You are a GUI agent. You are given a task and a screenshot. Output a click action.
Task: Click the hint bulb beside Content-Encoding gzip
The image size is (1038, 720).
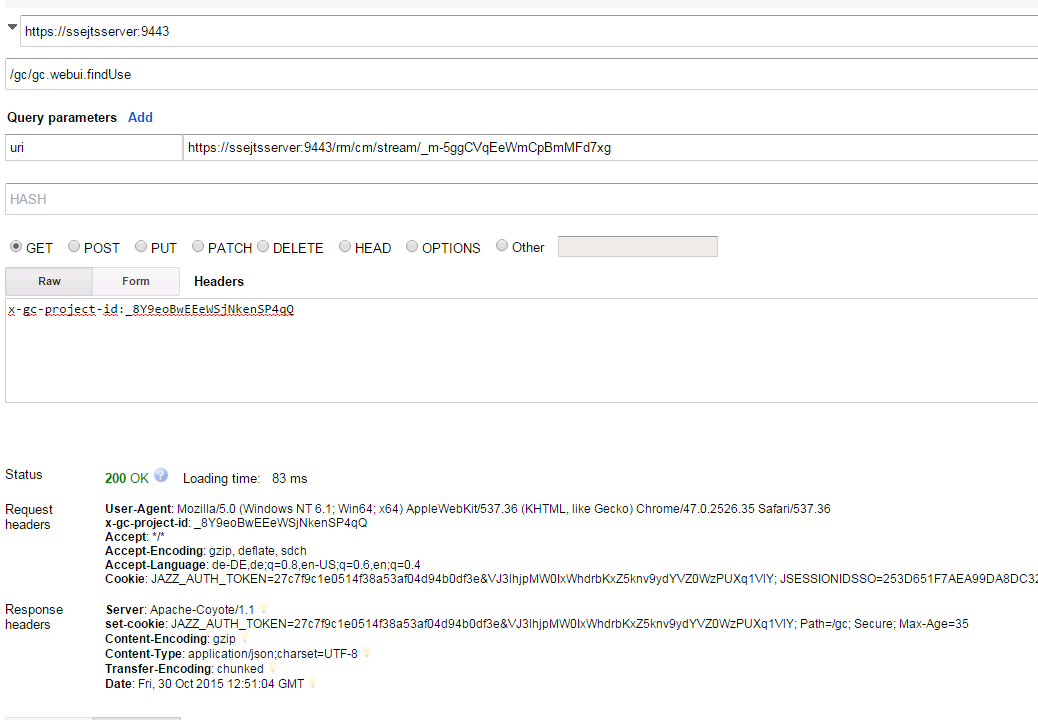245,638
